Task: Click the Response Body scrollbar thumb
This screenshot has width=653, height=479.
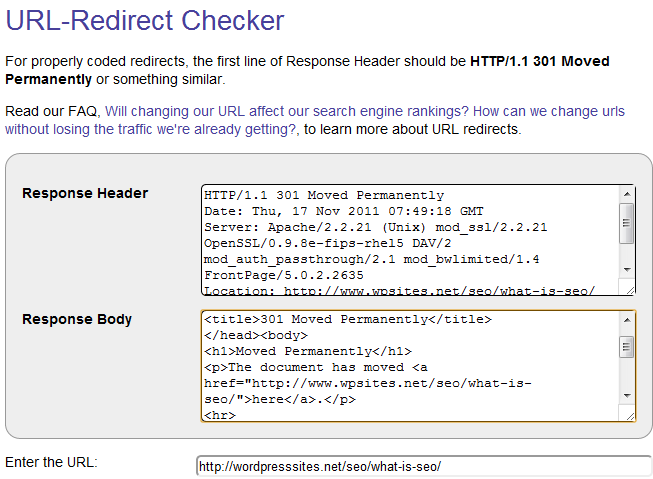Action: click(x=627, y=346)
